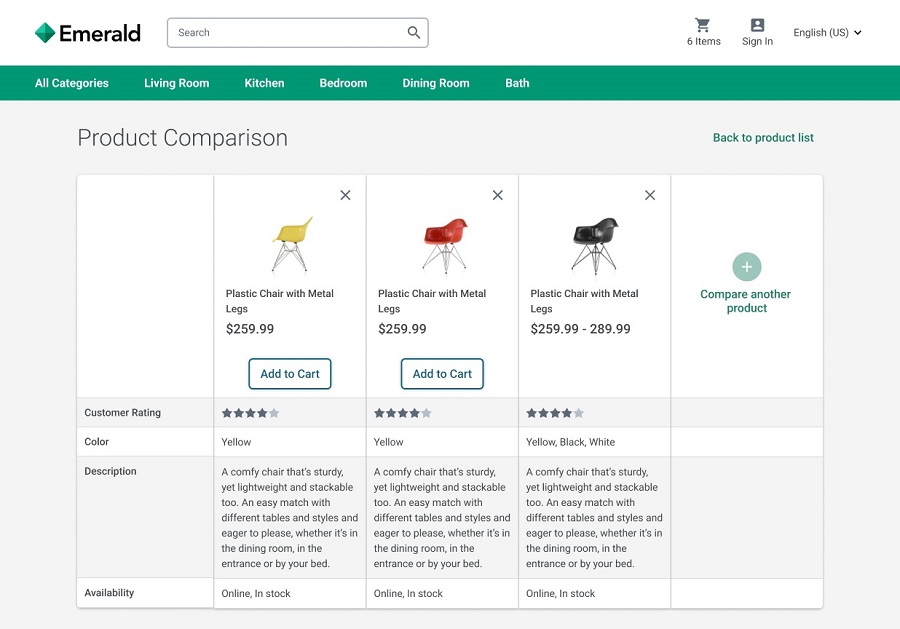Click the search magnifier icon
900x629 pixels.
coord(414,33)
